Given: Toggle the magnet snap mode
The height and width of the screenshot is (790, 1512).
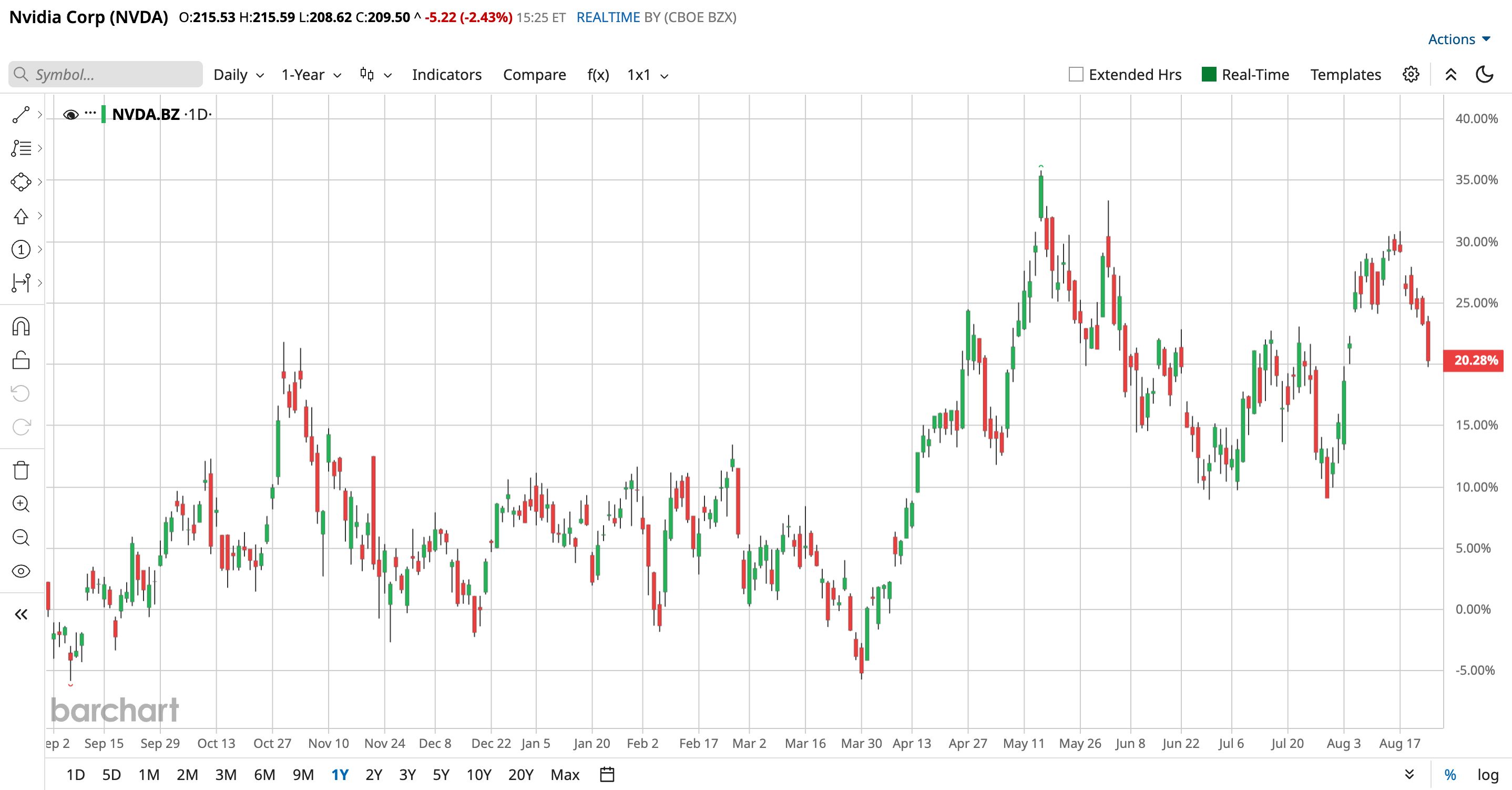Looking at the screenshot, I should coord(21,327).
